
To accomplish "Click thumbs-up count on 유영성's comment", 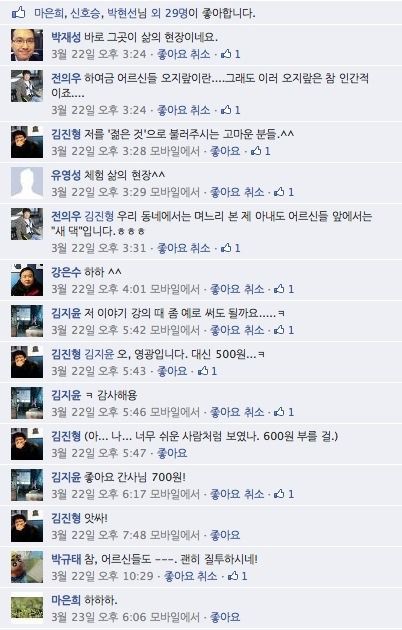I will [x=284, y=192].
